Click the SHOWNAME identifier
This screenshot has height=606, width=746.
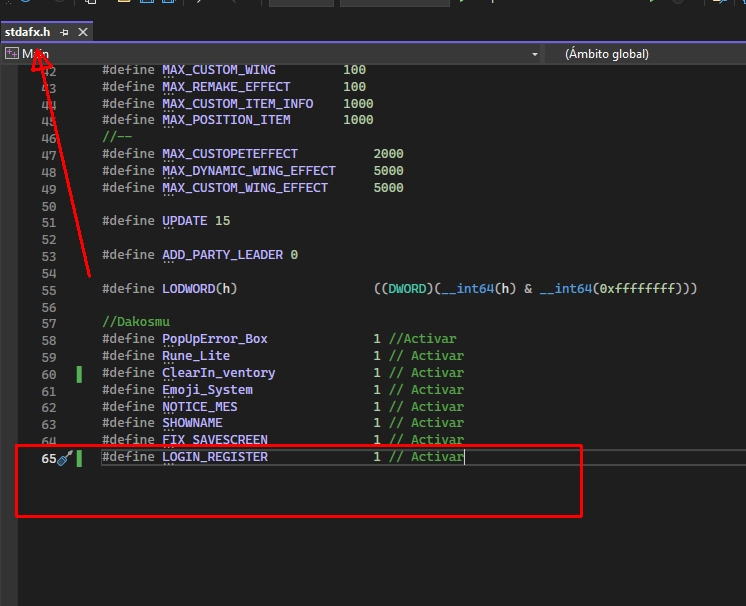click(192, 423)
